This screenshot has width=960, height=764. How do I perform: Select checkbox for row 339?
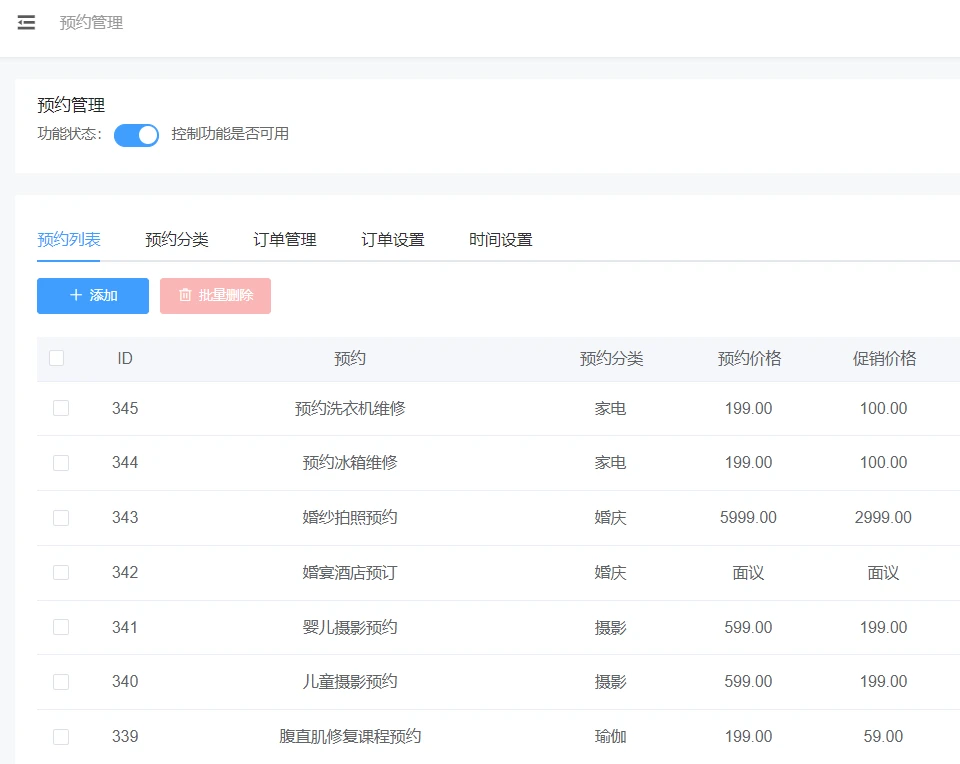pyautogui.click(x=61, y=736)
